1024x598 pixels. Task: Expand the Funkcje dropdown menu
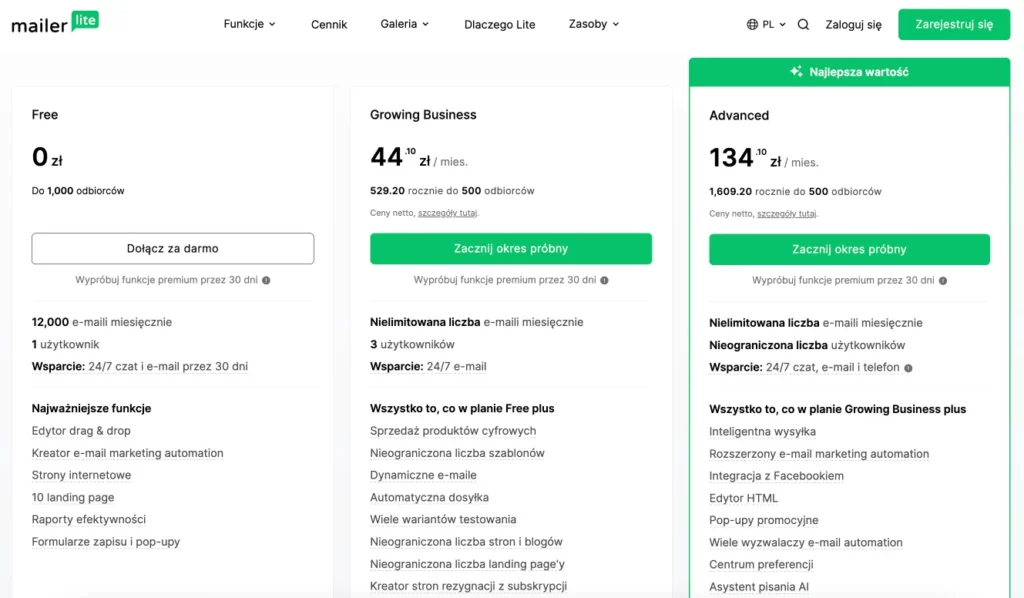[249, 24]
